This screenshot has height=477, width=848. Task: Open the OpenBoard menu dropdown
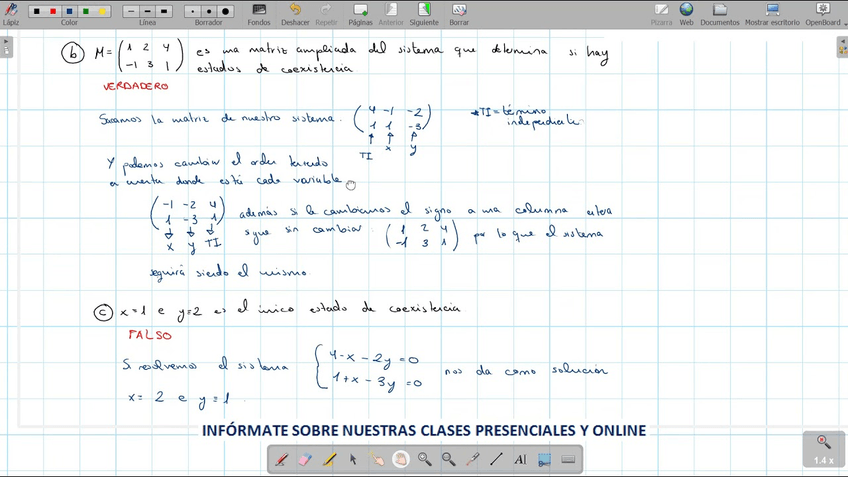tap(823, 13)
